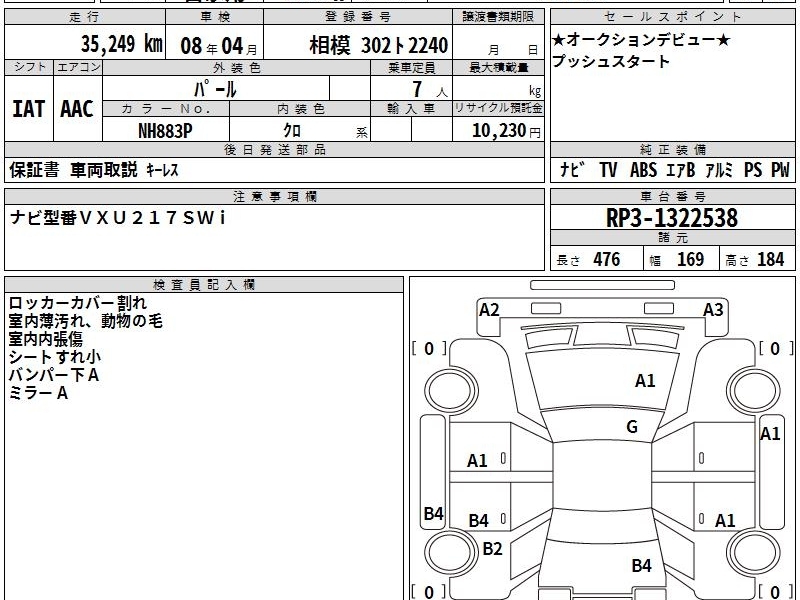Viewport: 800px width, 600px height.
Task: Click the note シートすれ小
Action: [55, 357]
